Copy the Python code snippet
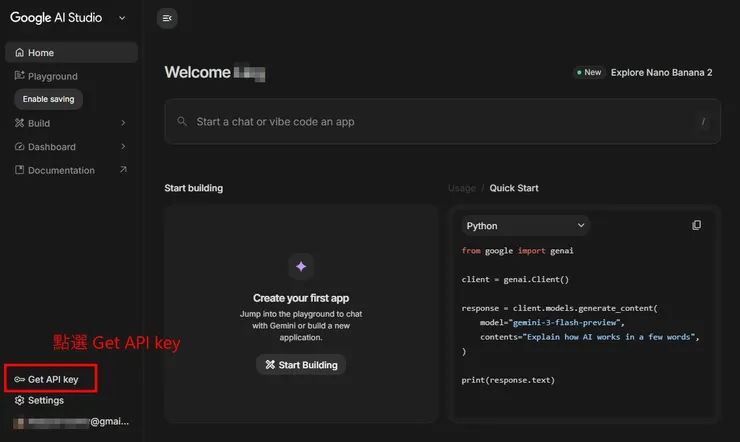 click(x=696, y=226)
